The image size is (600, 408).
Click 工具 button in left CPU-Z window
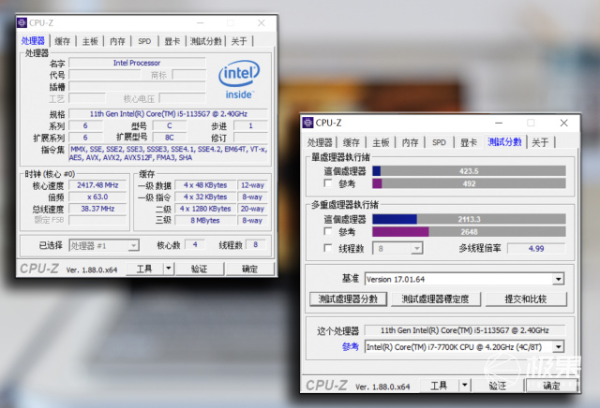coord(145,269)
